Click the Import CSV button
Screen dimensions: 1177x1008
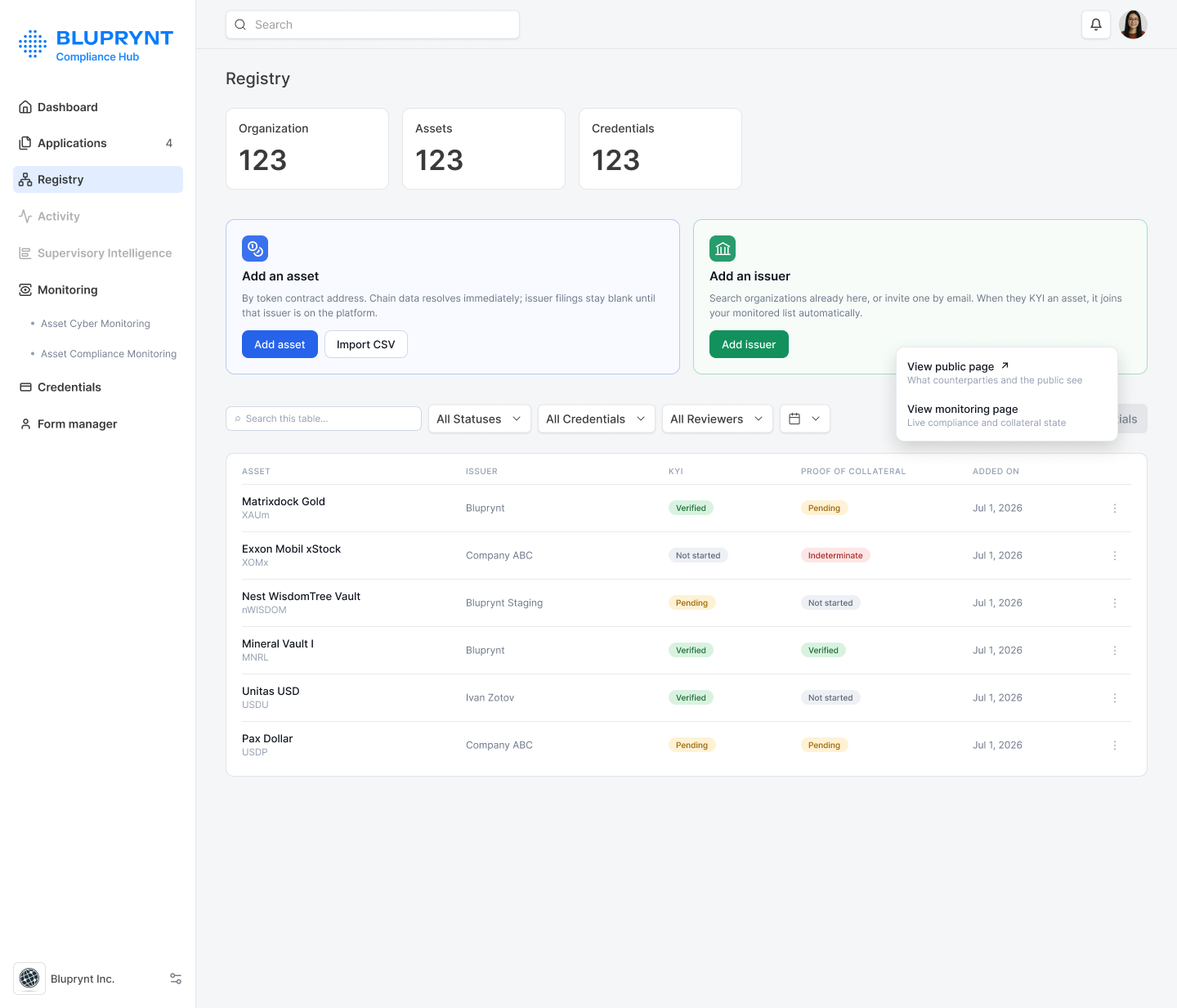point(366,344)
